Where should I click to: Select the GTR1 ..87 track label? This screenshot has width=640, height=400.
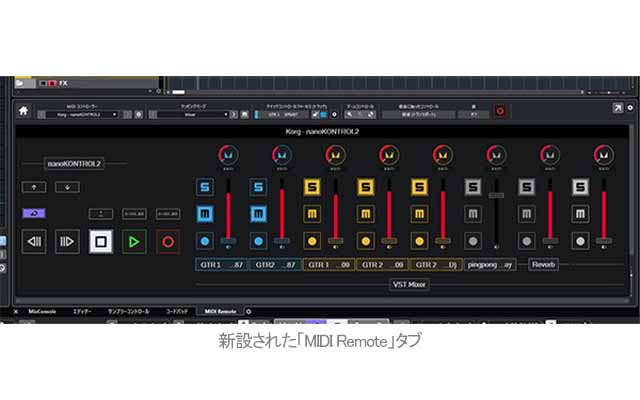click(222, 265)
